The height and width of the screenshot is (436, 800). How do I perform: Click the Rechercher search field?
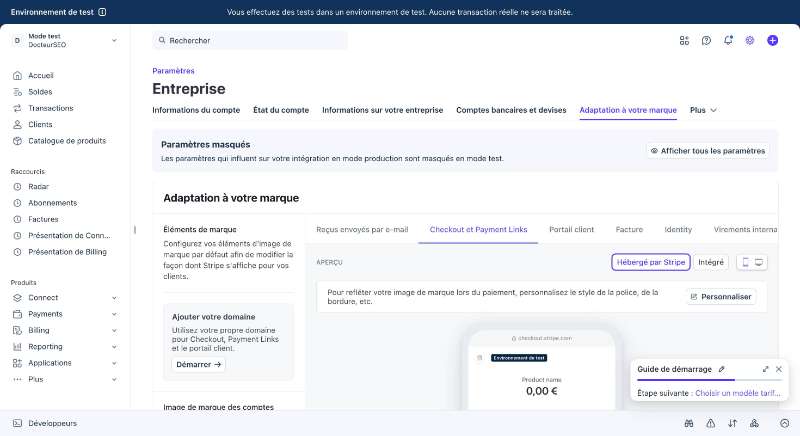[x=250, y=40]
